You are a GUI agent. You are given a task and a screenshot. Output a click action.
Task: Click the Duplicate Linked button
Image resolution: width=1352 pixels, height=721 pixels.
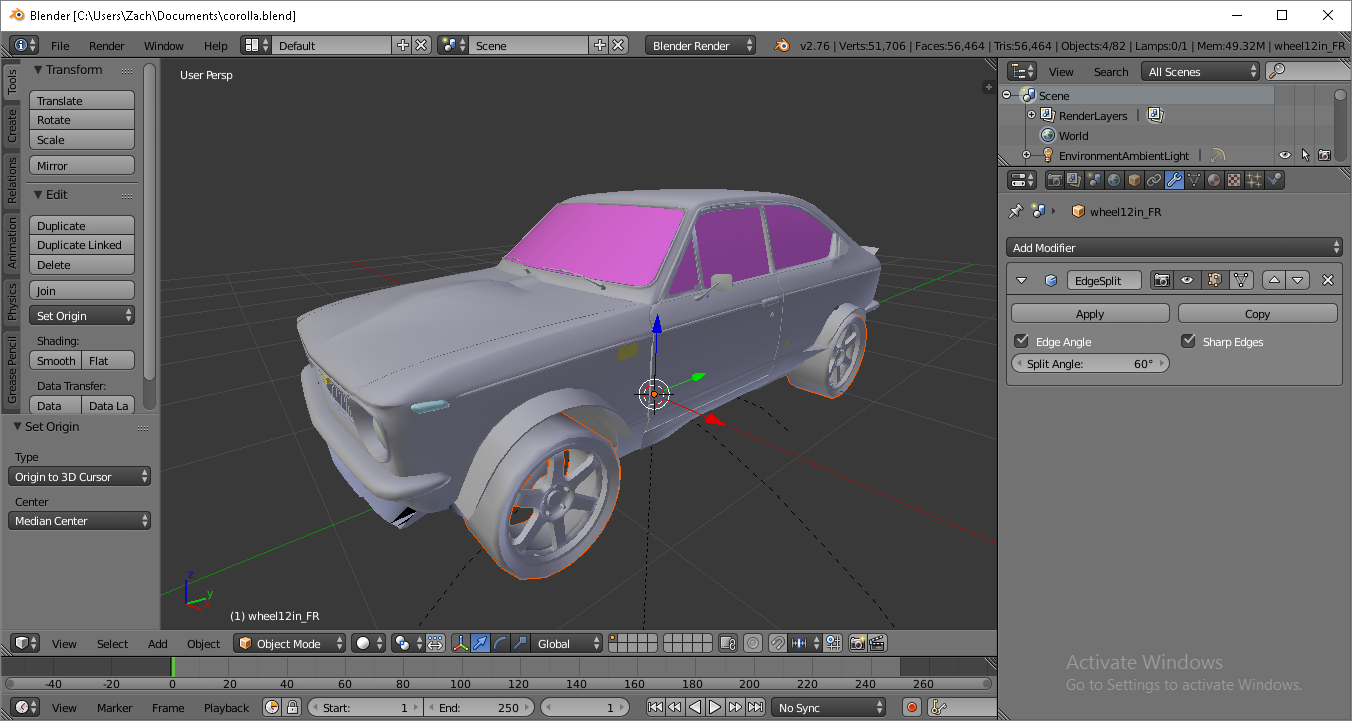pyautogui.click(x=81, y=245)
